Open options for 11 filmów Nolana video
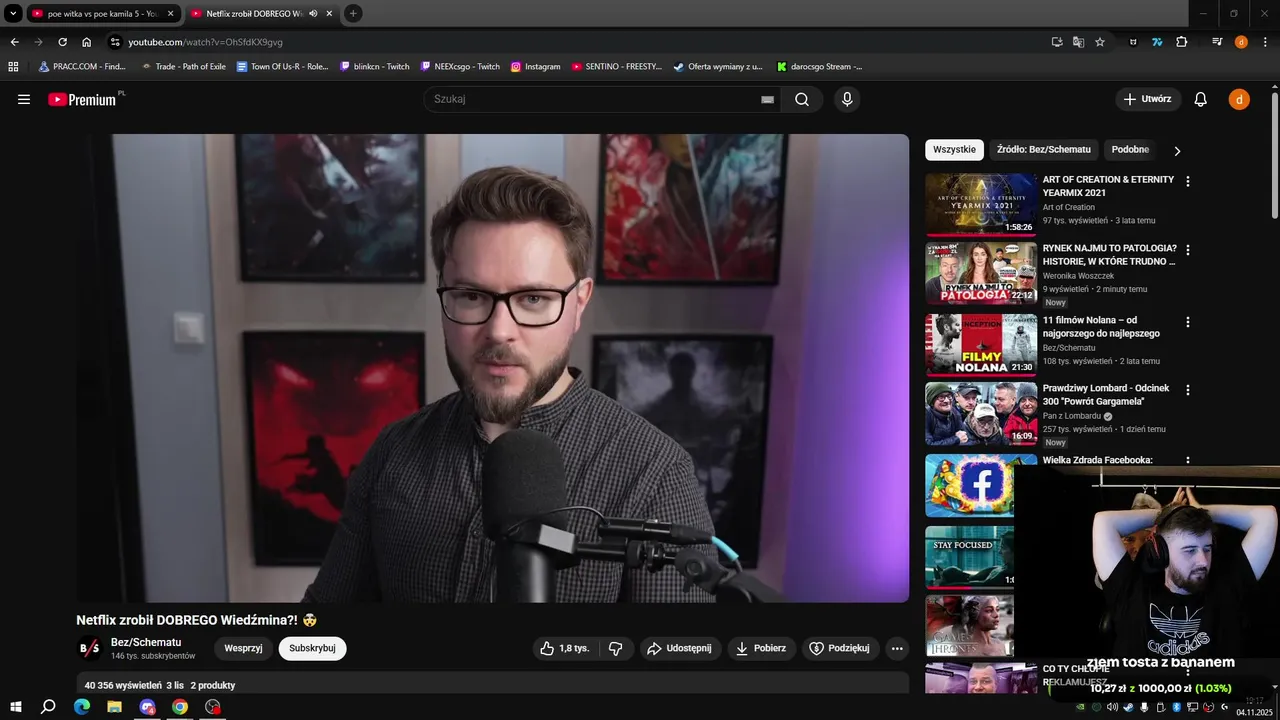This screenshot has width=1280, height=720. (1188, 322)
